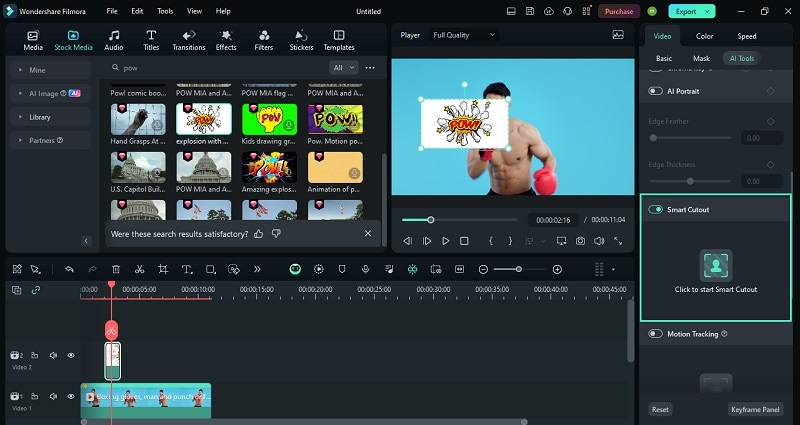Zoom out timeline with minus icon
This screenshot has width=800, height=425.
pos(483,269)
